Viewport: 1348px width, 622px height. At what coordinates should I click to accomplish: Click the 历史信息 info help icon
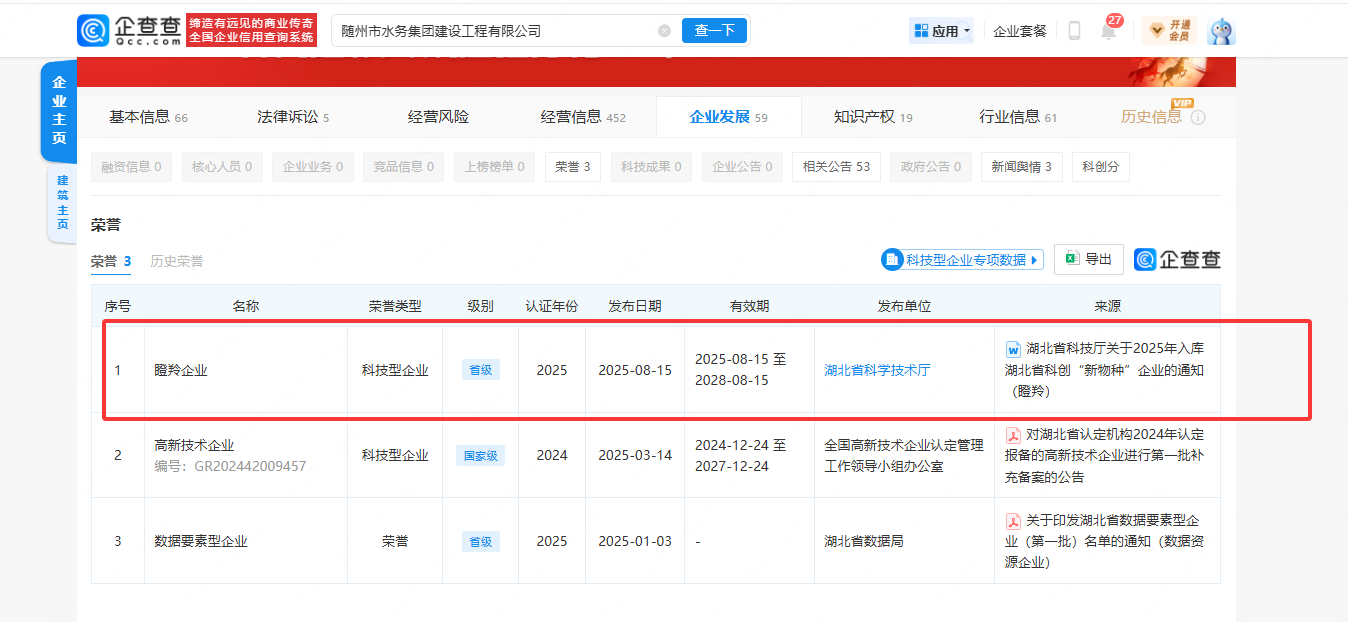[x=1198, y=117]
